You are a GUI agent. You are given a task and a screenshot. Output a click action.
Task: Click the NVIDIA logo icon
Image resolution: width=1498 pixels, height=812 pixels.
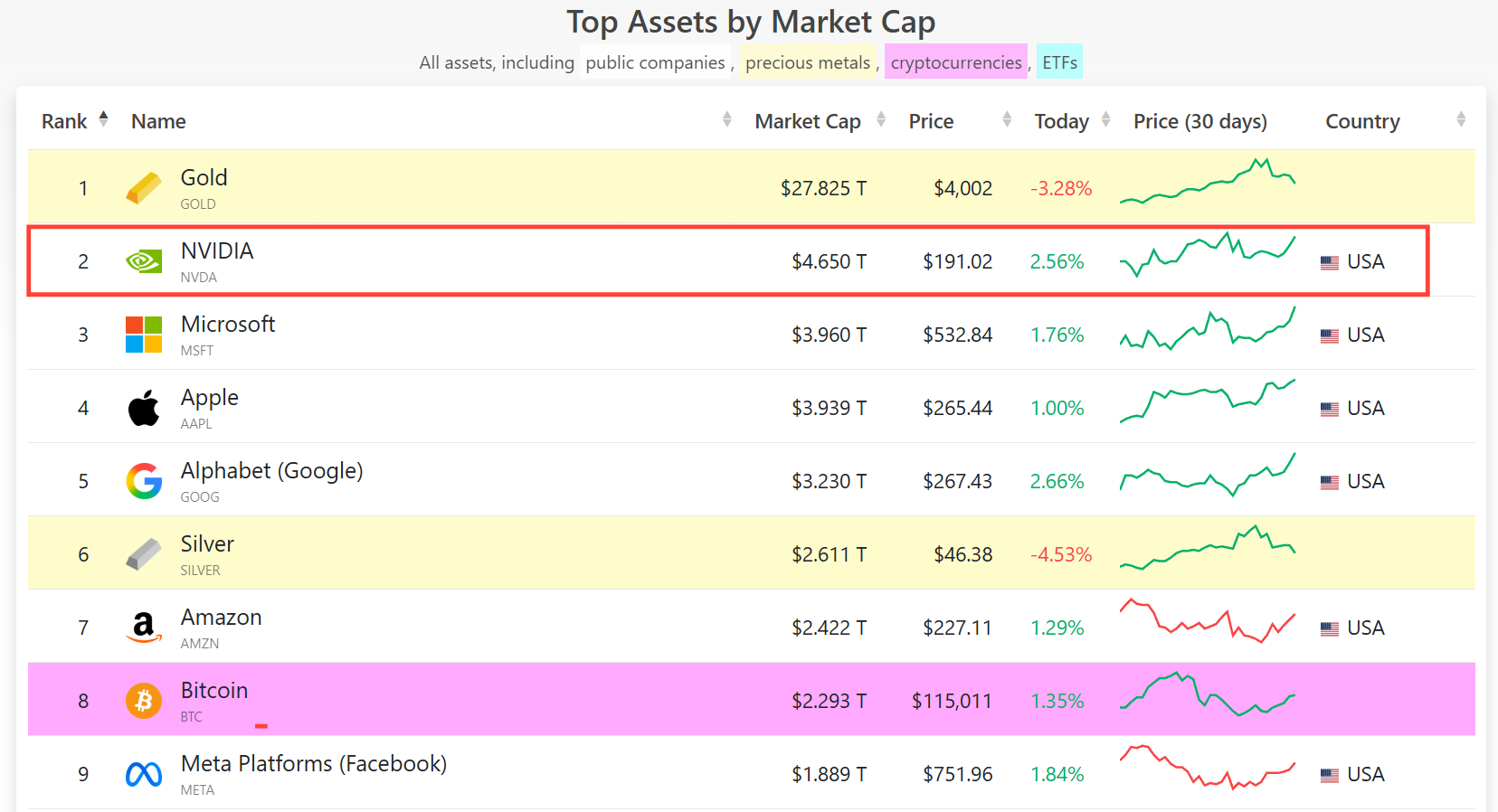tap(144, 261)
